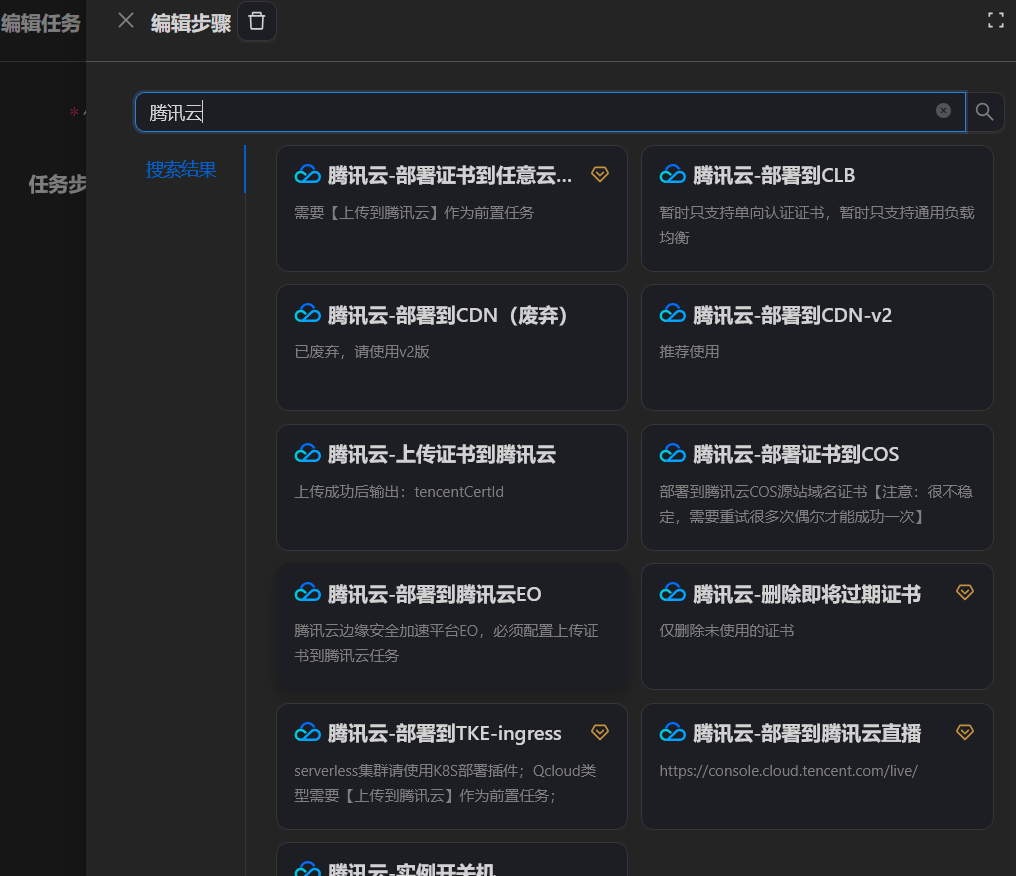The image size is (1016, 876).
Task: Click cloud icon of 上传证书到腾讯云 card
Action: (307, 454)
